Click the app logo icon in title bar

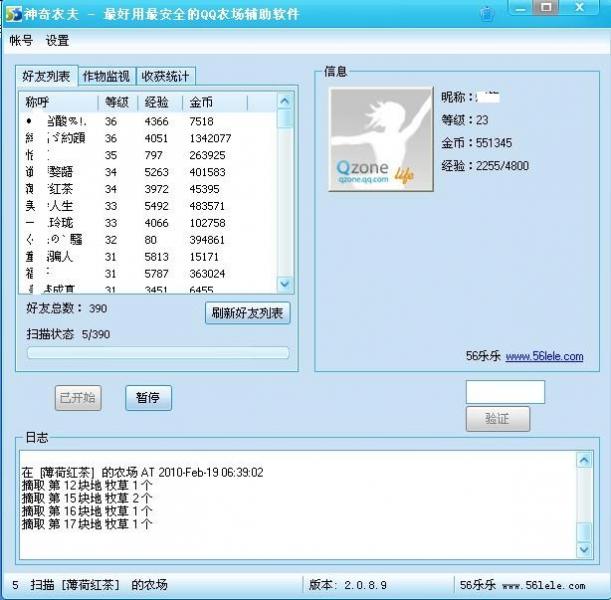pos(14,14)
